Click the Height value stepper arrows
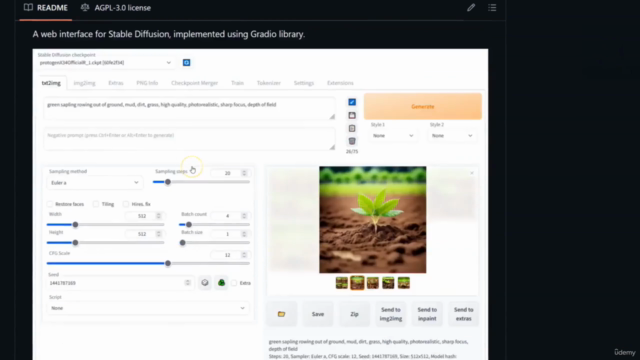This screenshot has height=360, width=640. 159,234
